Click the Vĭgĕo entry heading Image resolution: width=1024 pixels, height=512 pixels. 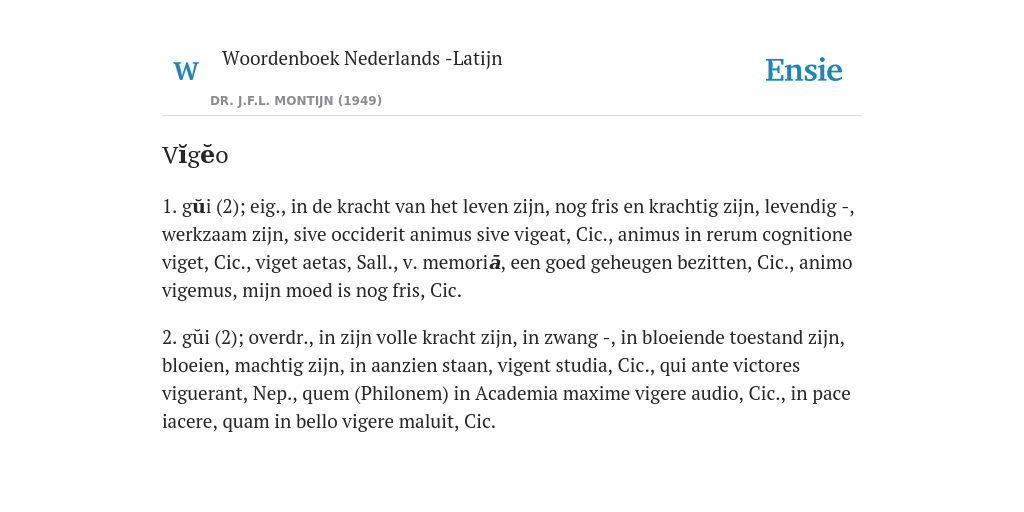click(x=195, y=155)
